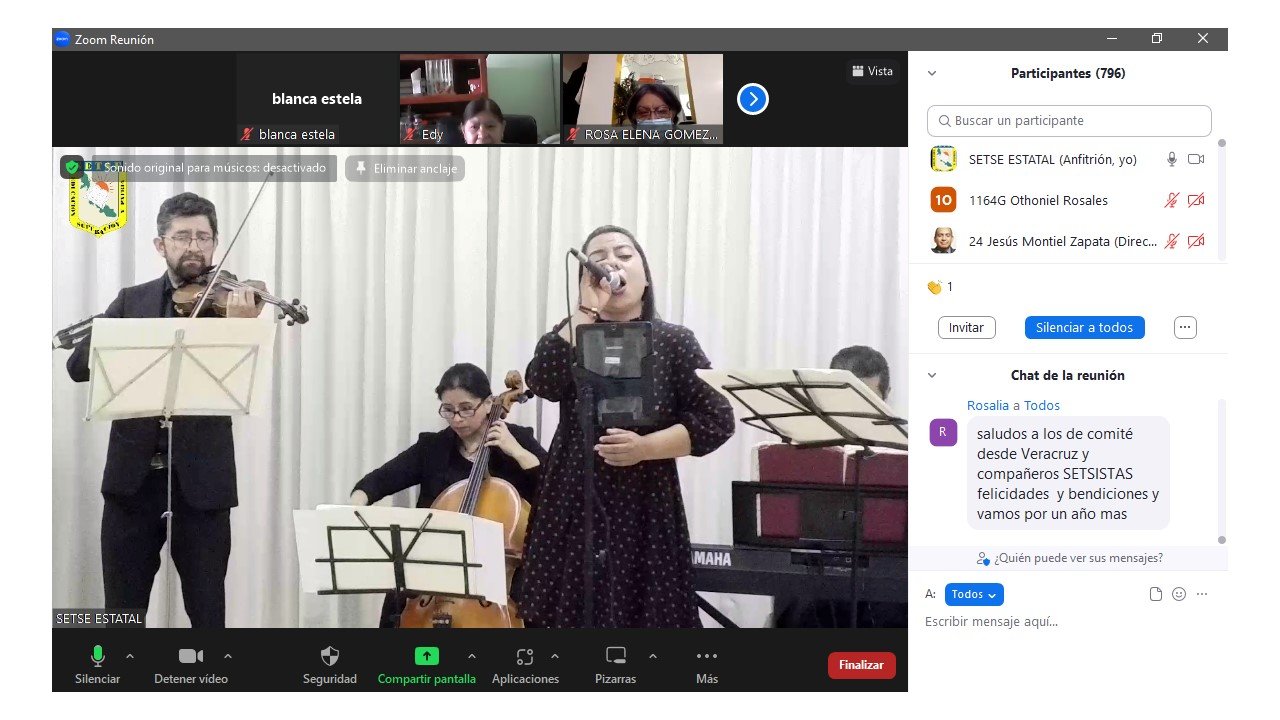Select blanca estela video tile
The image size is (1280, 720).
pyautogui.click(x=317, y=99)
